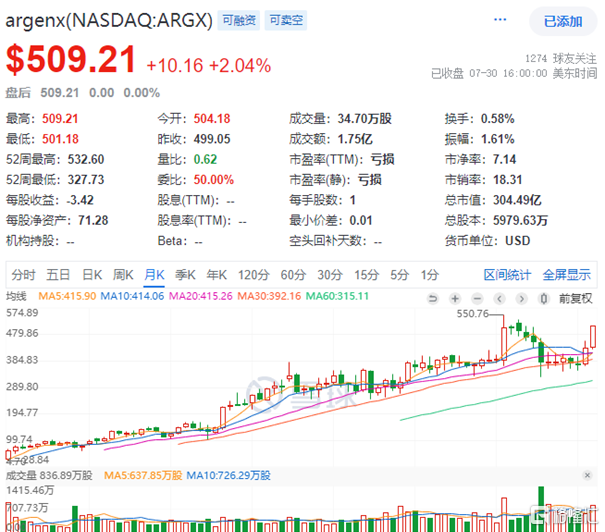Screen dimensions: 605x532
Task: Click the 可卖空 short-sellable tag
Action: pos(286,20)
